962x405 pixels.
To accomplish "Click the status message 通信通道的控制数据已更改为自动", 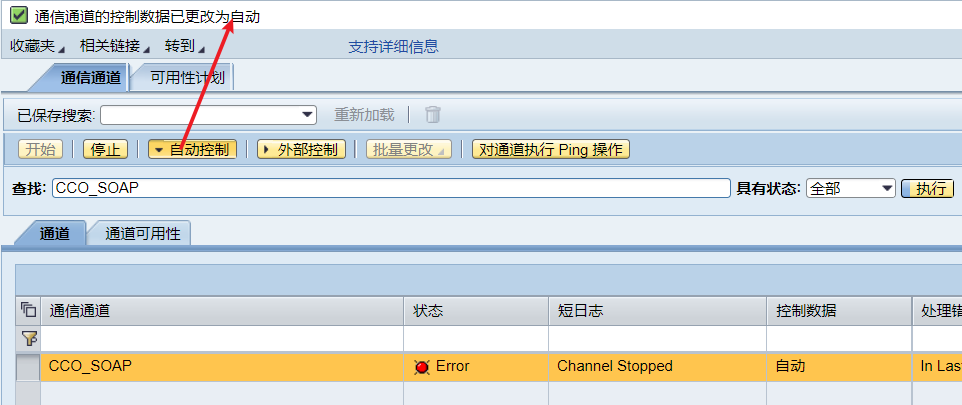I will coord(147,17).
